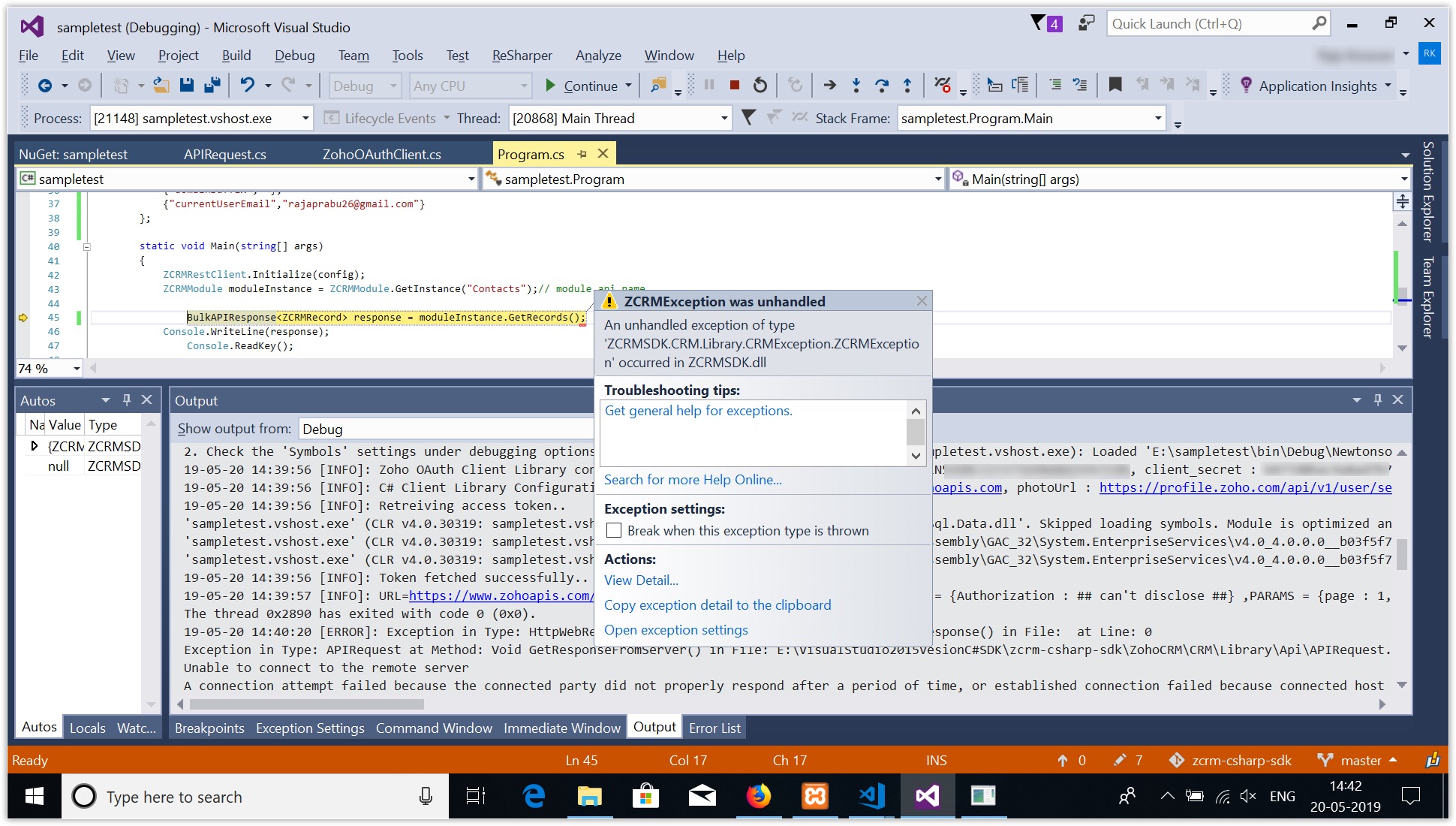Click the Navigate Backward arrow icon
This screenshot has height=826, width=1456.
pos(45,86)
